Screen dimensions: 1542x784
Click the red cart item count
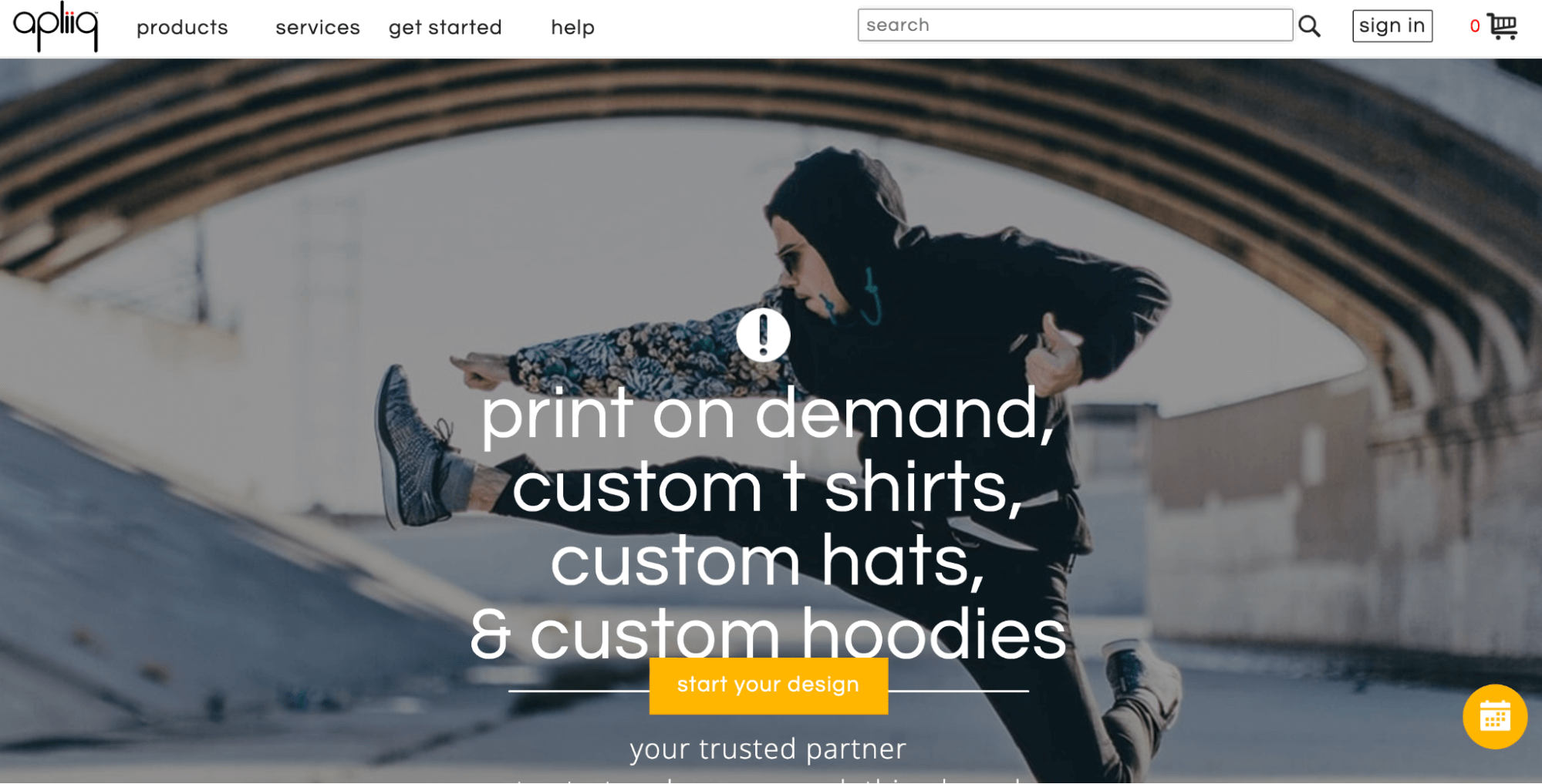(1474, 26)
